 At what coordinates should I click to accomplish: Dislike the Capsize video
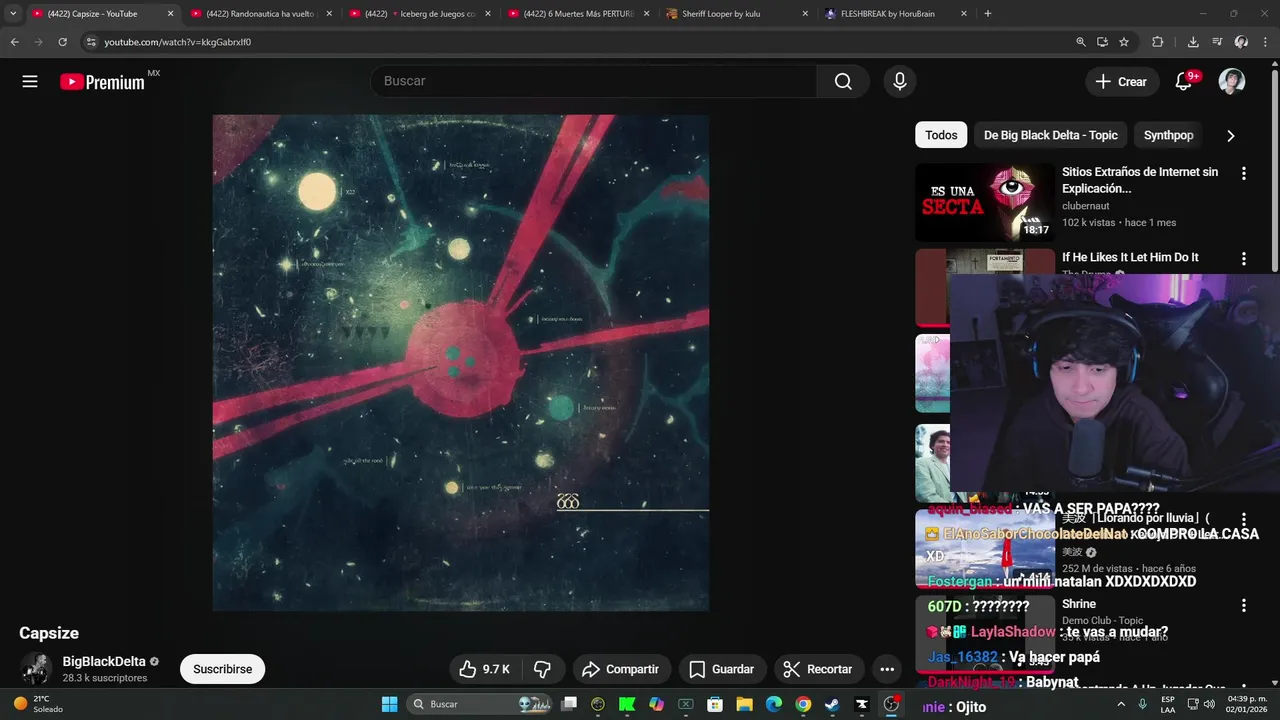pos(542,669)
